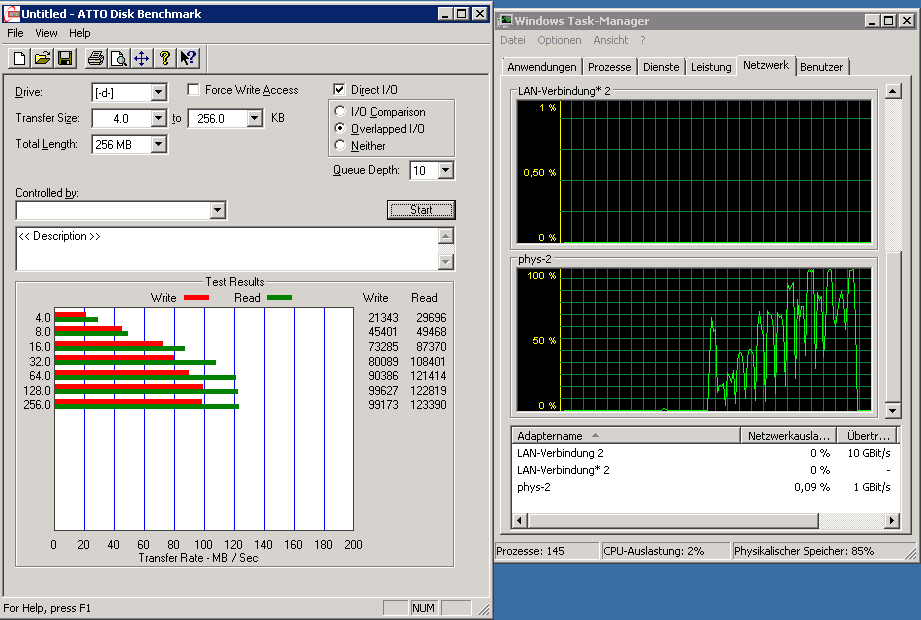Open the Transfer Size end dropdown 256.0
This screenshot has width=921, height=620.
coord(254,118)
